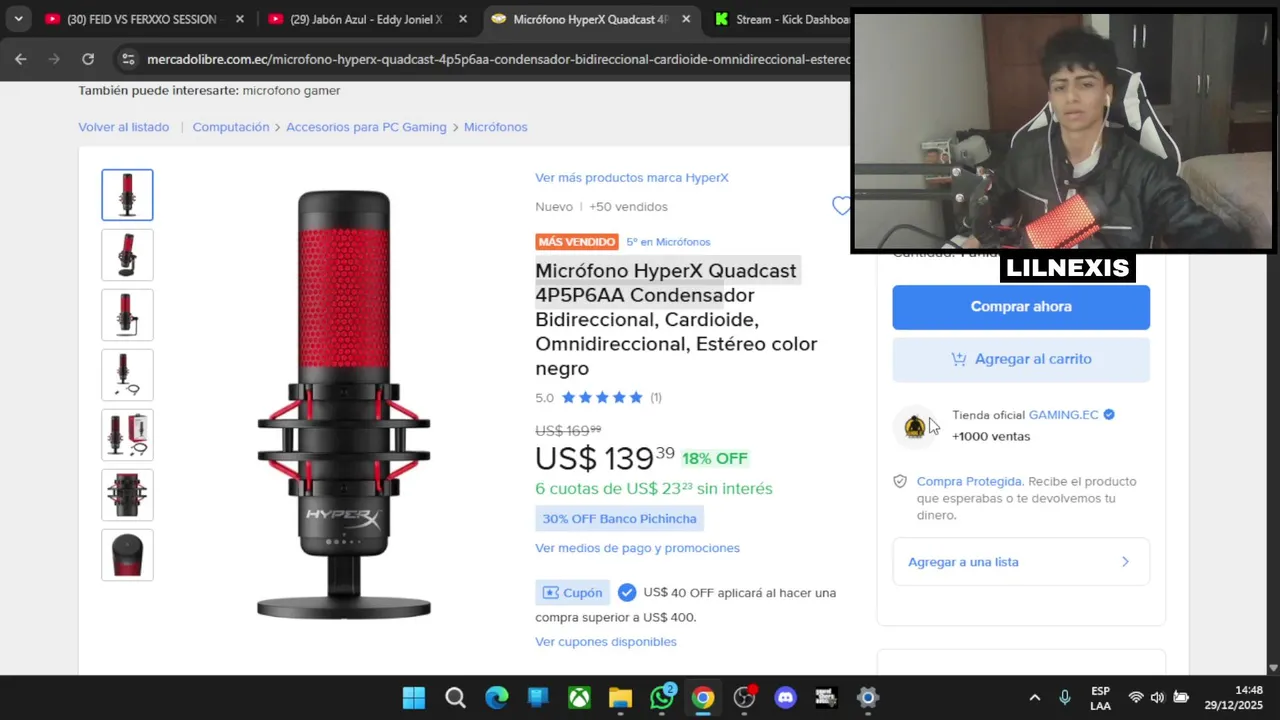The width and height of the screenshot is (1280, 720).
Task: Open the GTA V taskbar icon
Action: coord(826,698)
